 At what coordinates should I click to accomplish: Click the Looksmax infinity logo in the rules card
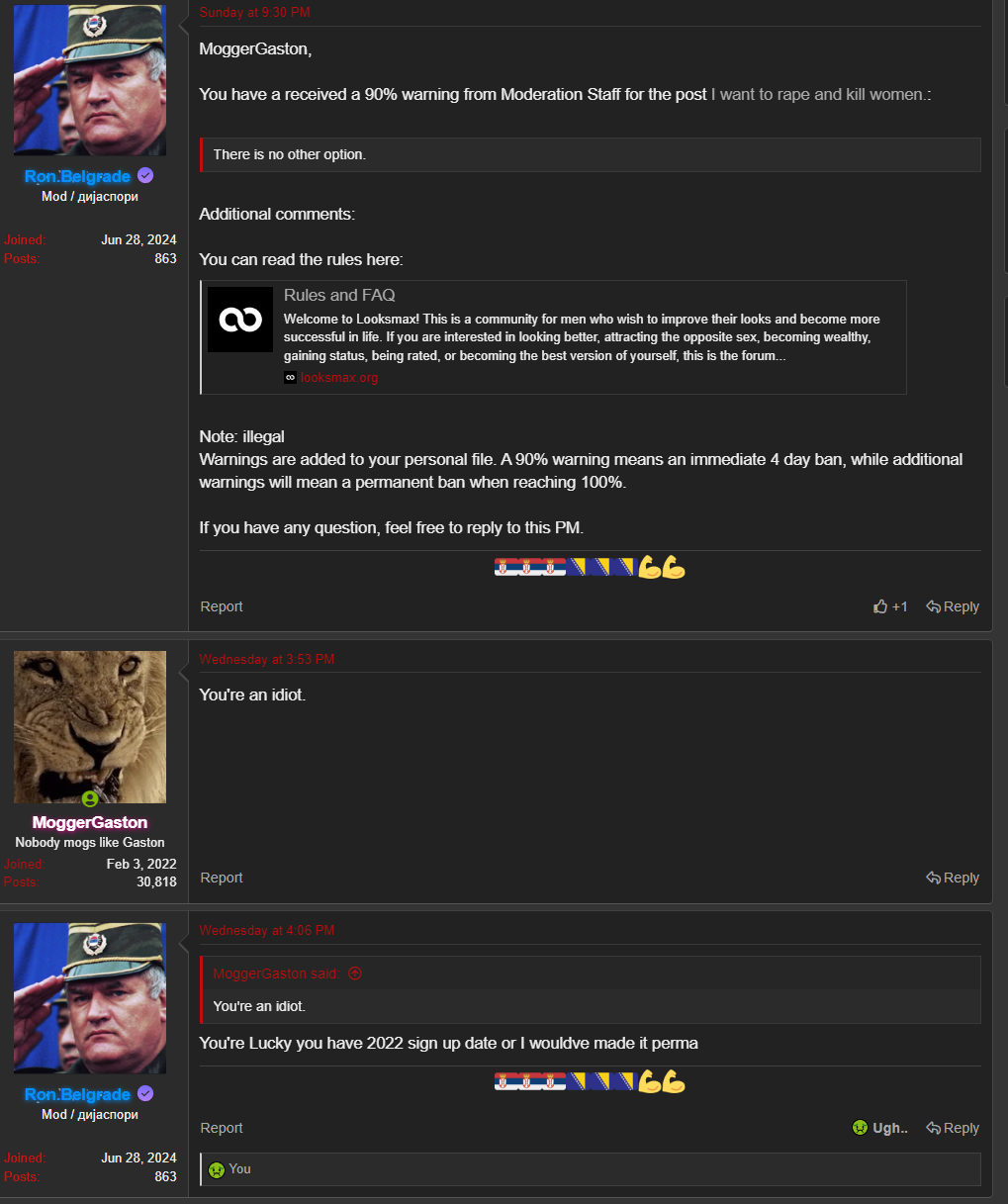[240, 320]
